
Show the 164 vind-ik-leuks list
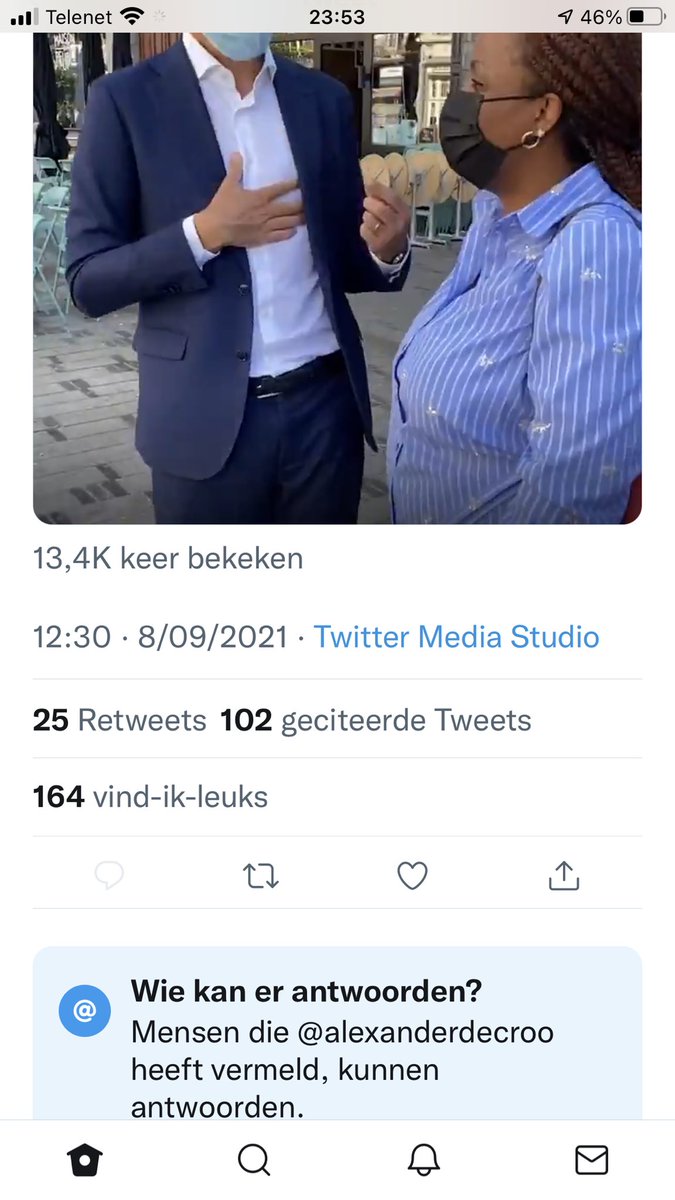(150, 797)
